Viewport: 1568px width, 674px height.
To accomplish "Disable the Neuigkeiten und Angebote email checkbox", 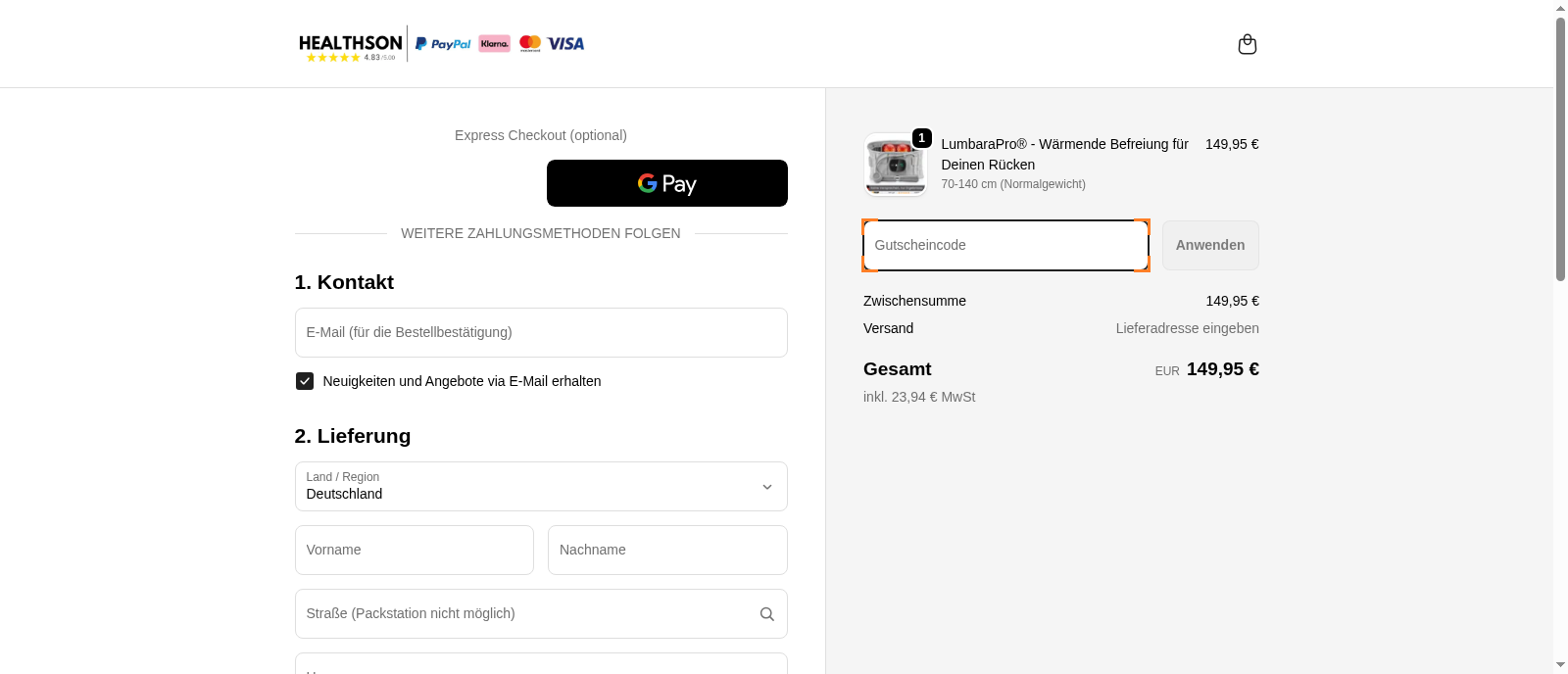I will tap(305, 381).
